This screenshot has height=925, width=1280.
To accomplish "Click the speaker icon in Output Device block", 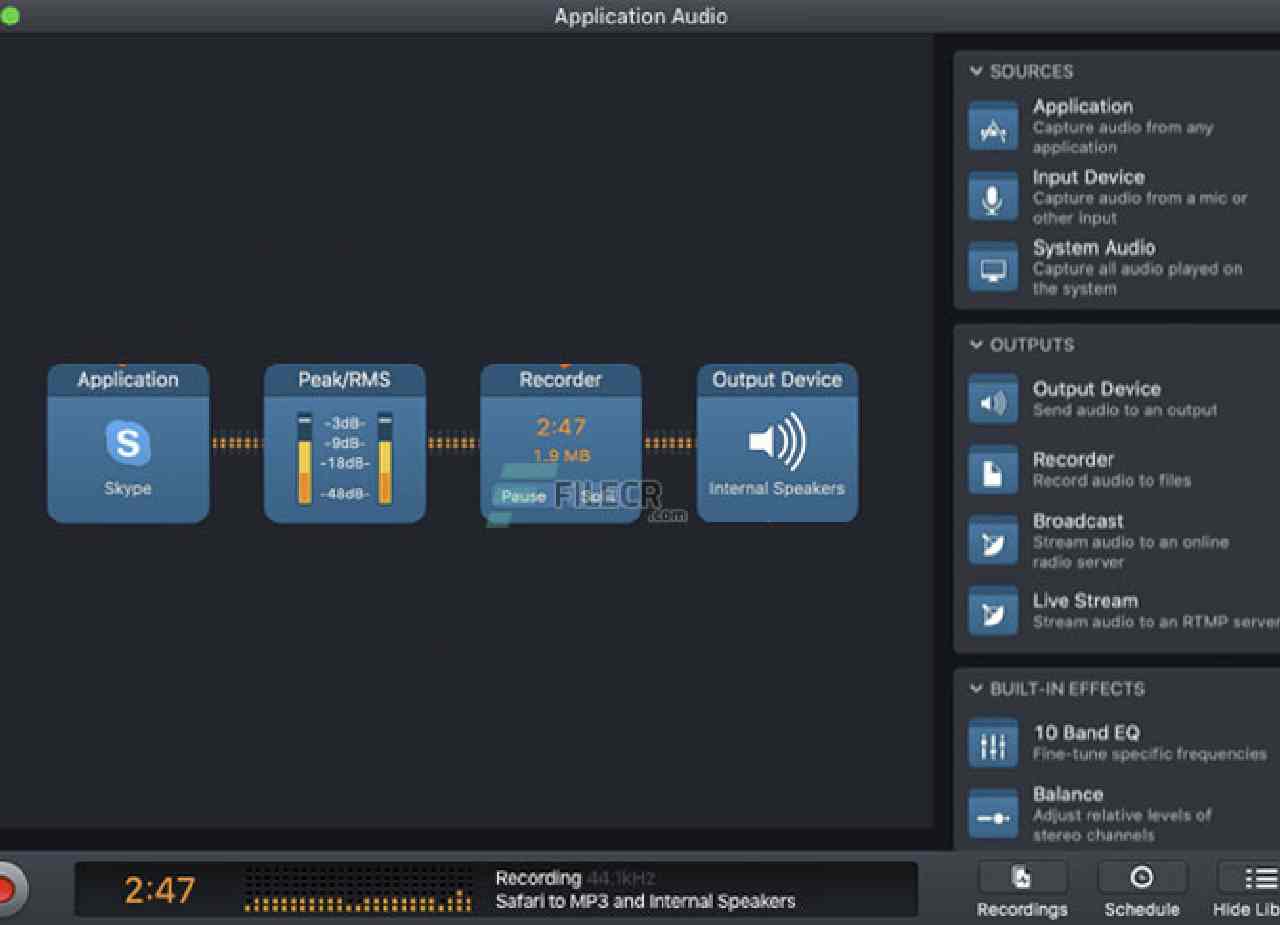I will click(x=777, y=441).
